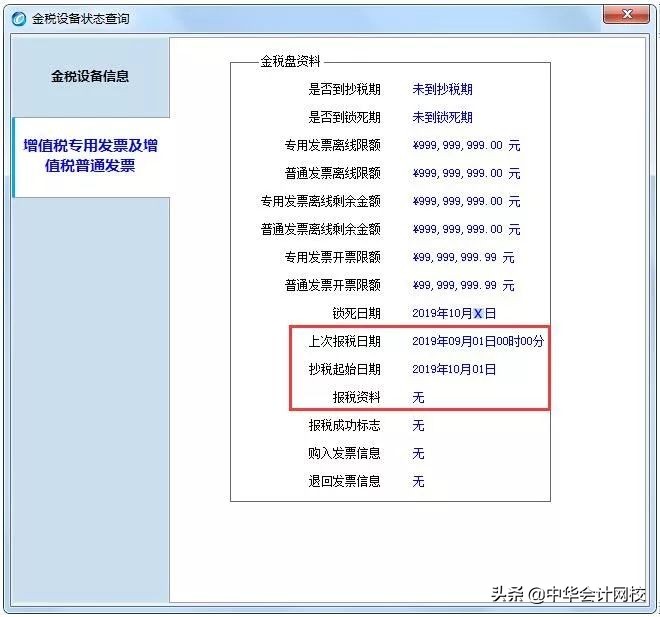Click the app icon in title bar

[x=19, y=19]
